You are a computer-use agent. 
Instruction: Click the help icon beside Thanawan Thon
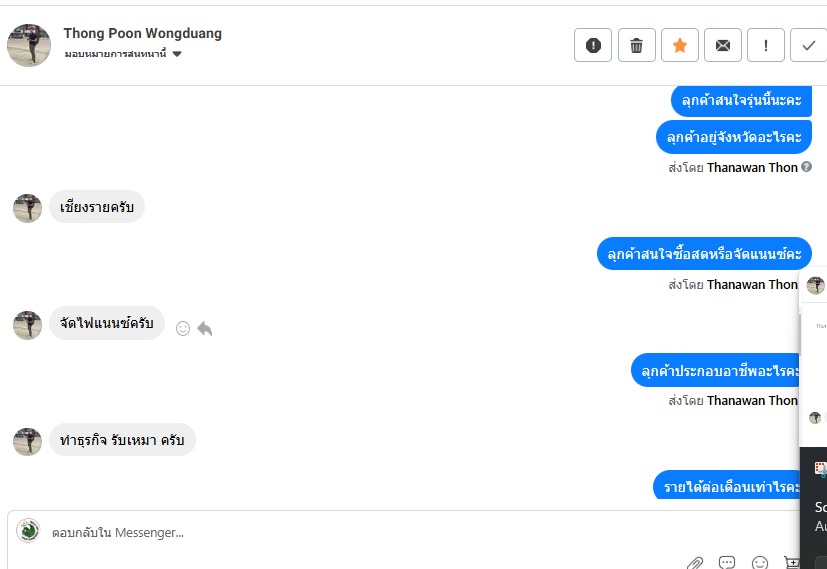click(x=806, y=167)
